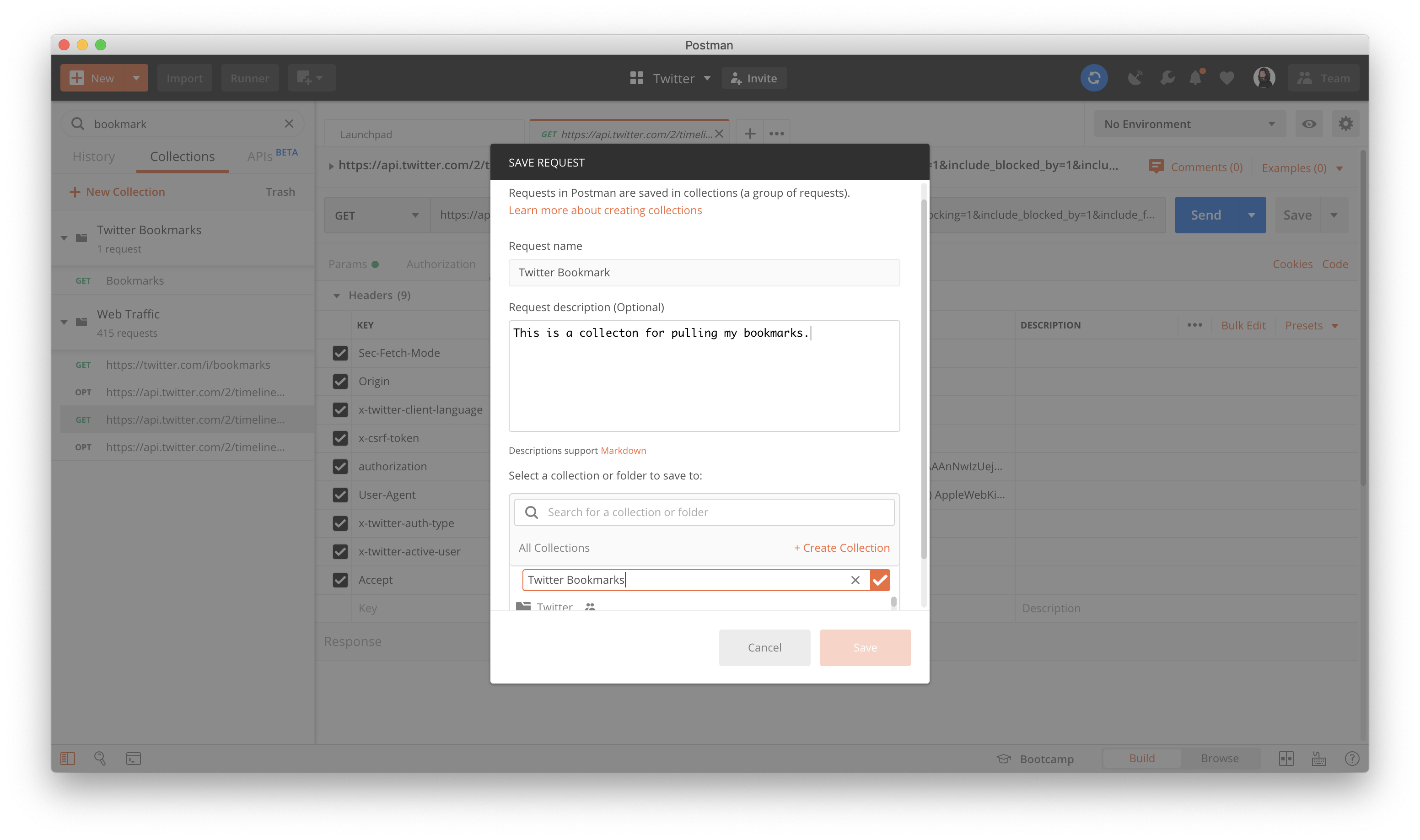Click the New Collection link

coord(117,191)
